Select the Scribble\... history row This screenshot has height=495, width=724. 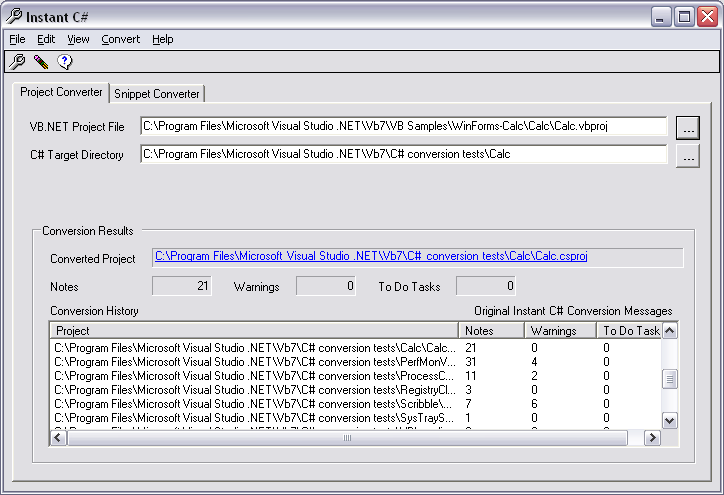point(356,404)
